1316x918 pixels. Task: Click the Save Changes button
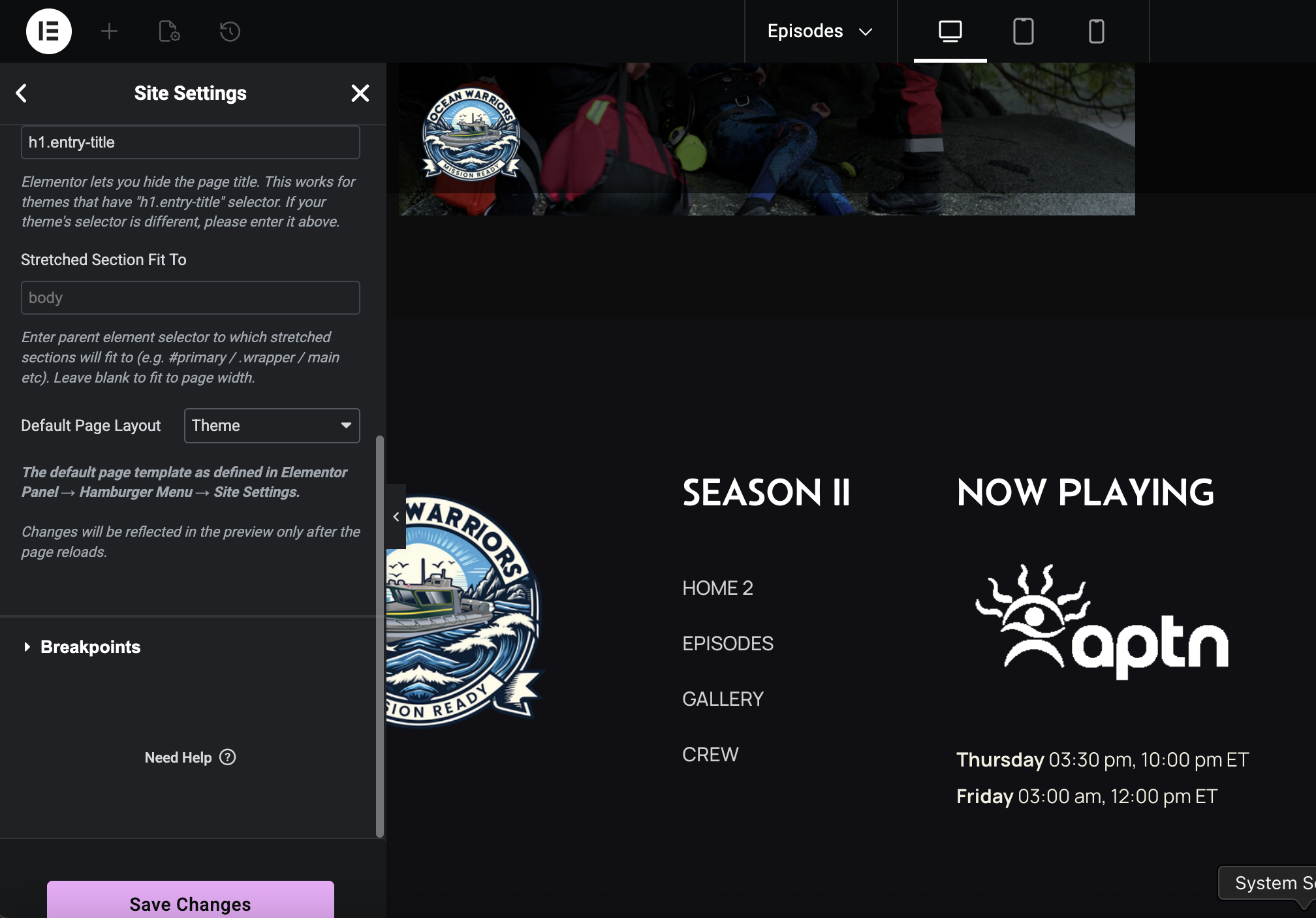pyautogui.click(x=190, y=903)
